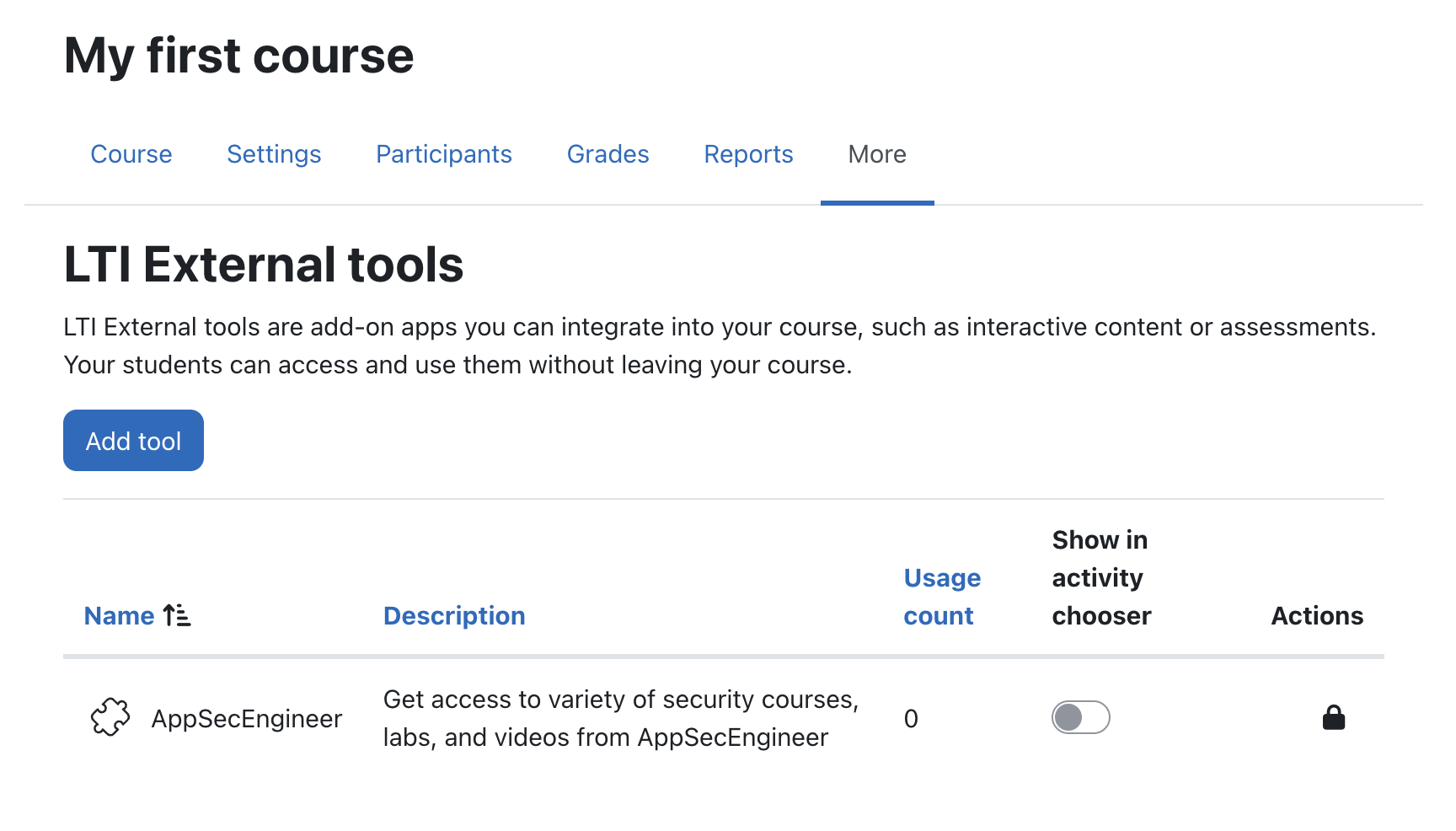Click the AppSecEngineer tool name
Image resolution: width=1456 pixels, height=831 pixels.
[246, 719]
